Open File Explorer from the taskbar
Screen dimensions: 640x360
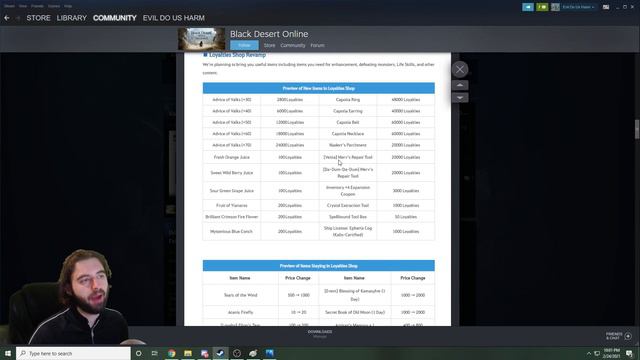click(x=188, y=353)
